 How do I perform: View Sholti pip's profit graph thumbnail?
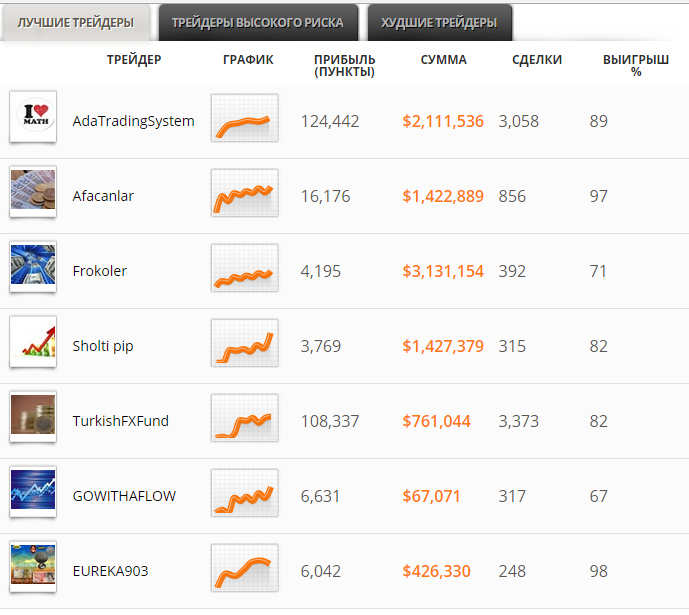pyautogui.click(x=244, y=343)
